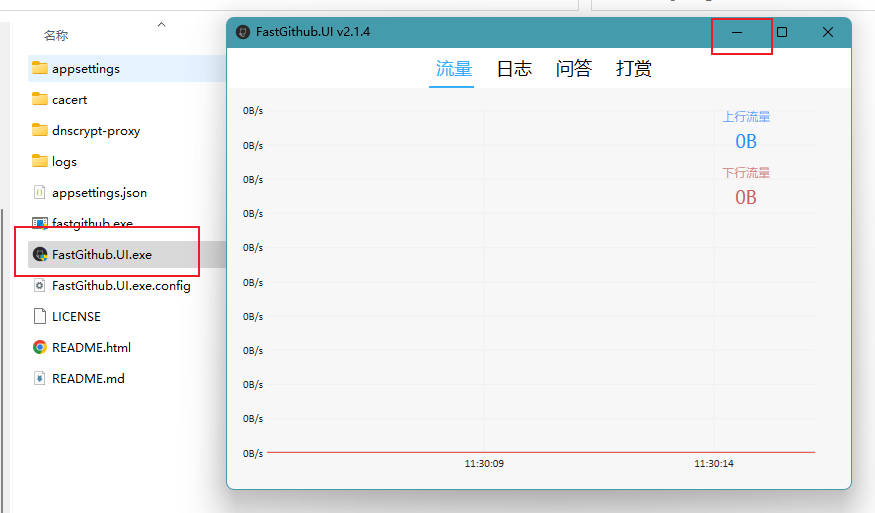Click the appsettings folder icon
Viewport: 875px width, 513px height.
[x=40, y=69]
